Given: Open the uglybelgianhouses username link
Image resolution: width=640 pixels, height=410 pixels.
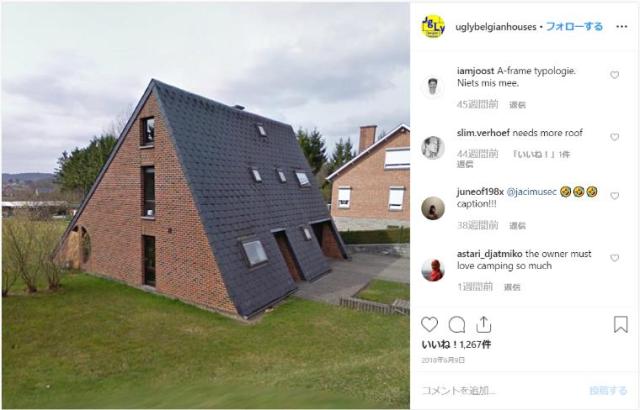Looking at the screenshot, I should 496,27.
